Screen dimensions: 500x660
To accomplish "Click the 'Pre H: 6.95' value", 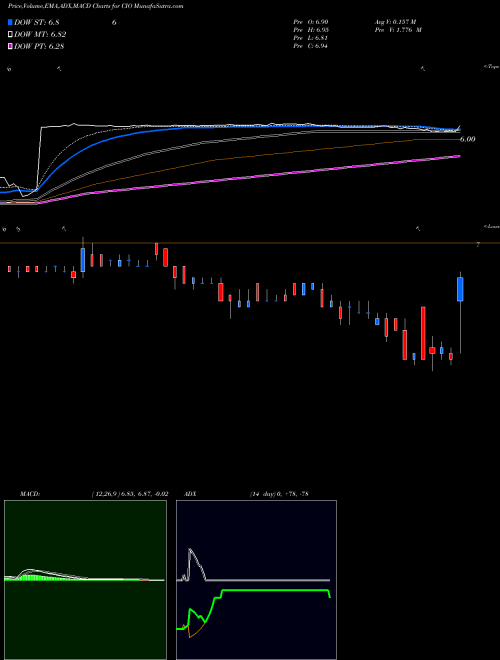I will tap(311, 30).
